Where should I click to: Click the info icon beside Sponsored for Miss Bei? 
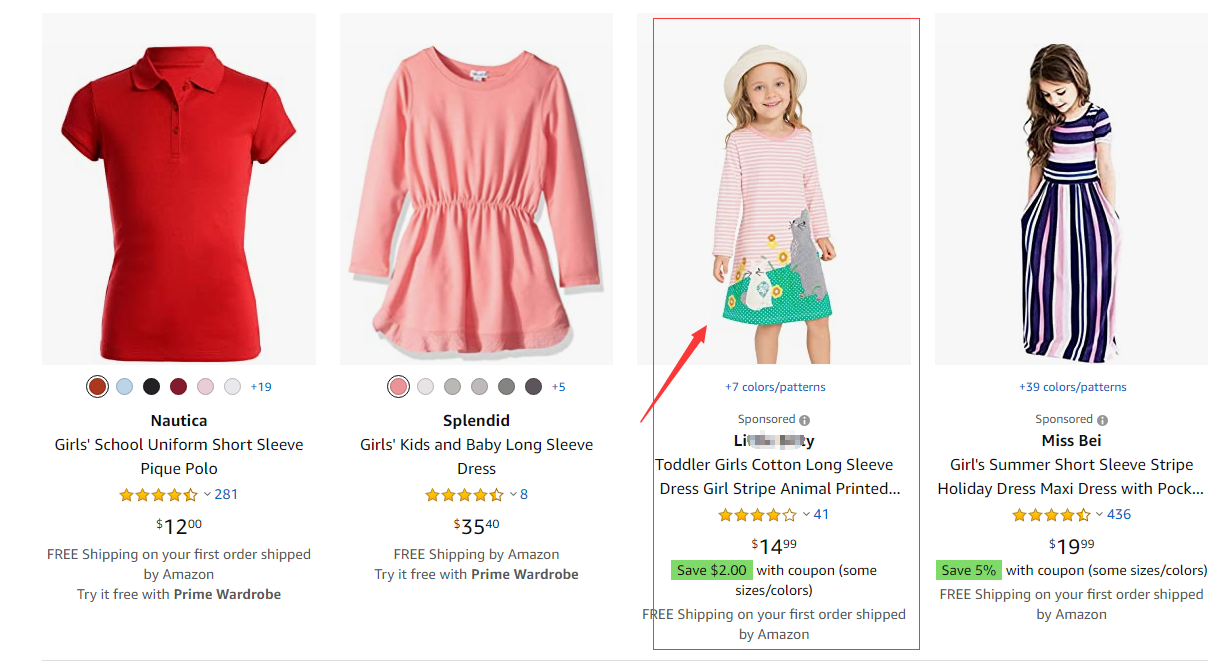point(1102,420)
